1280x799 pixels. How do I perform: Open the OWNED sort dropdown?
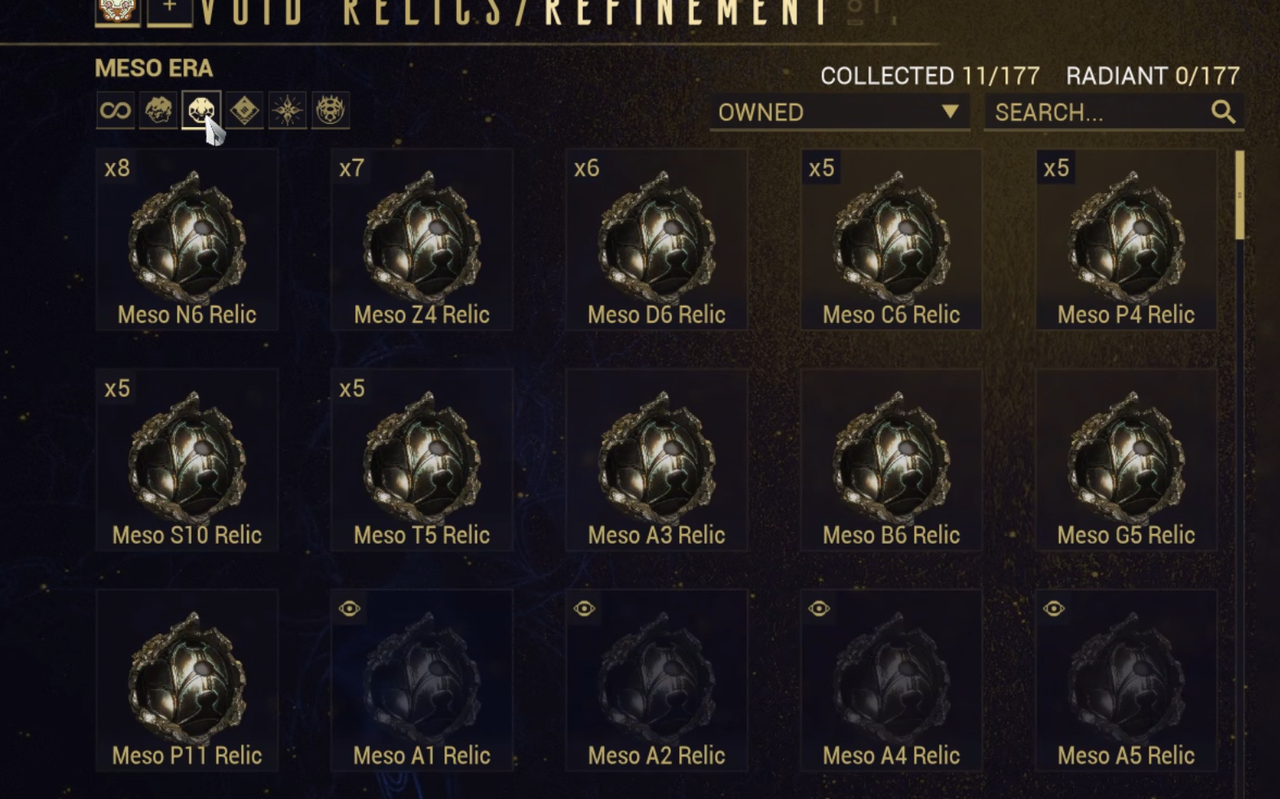pos(840,112)
